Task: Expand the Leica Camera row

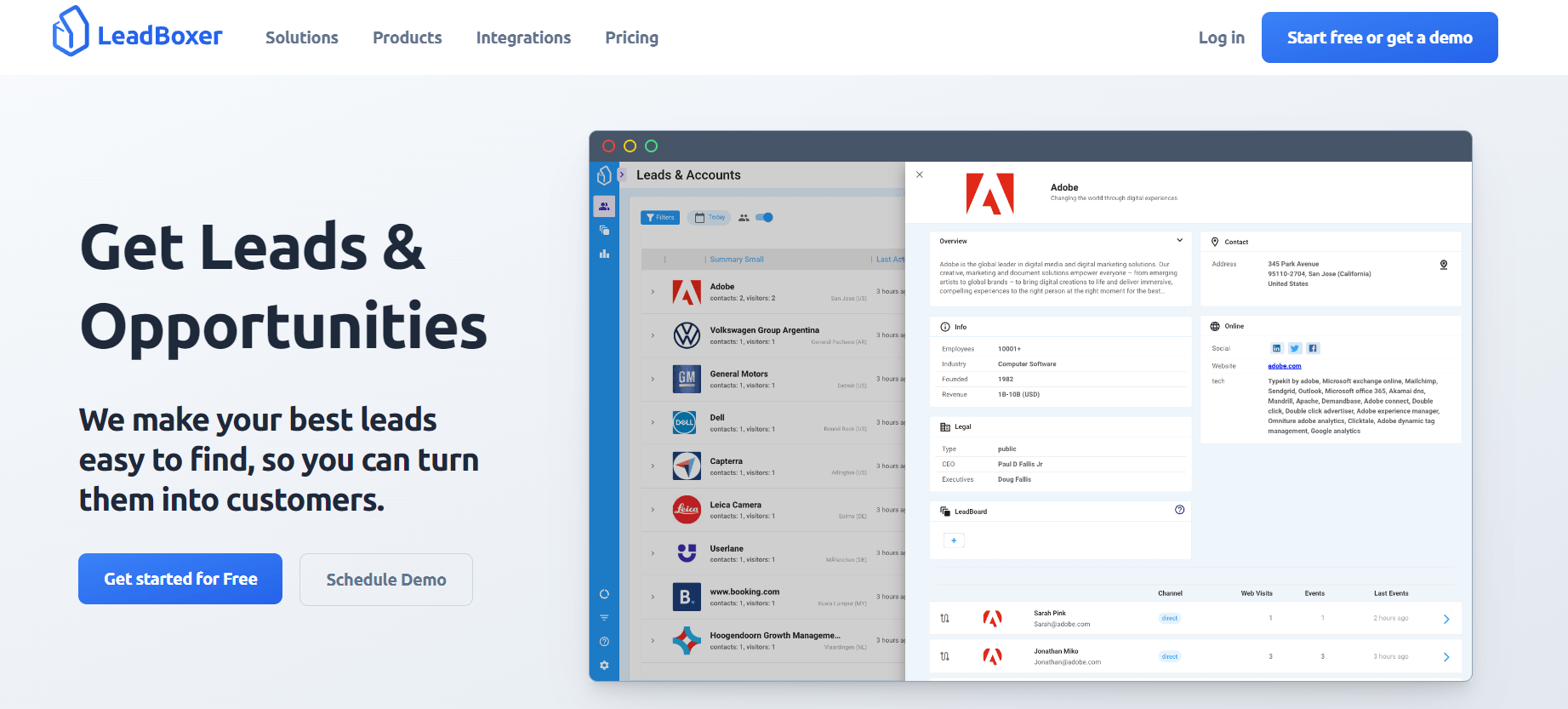Action: [653, 510]
